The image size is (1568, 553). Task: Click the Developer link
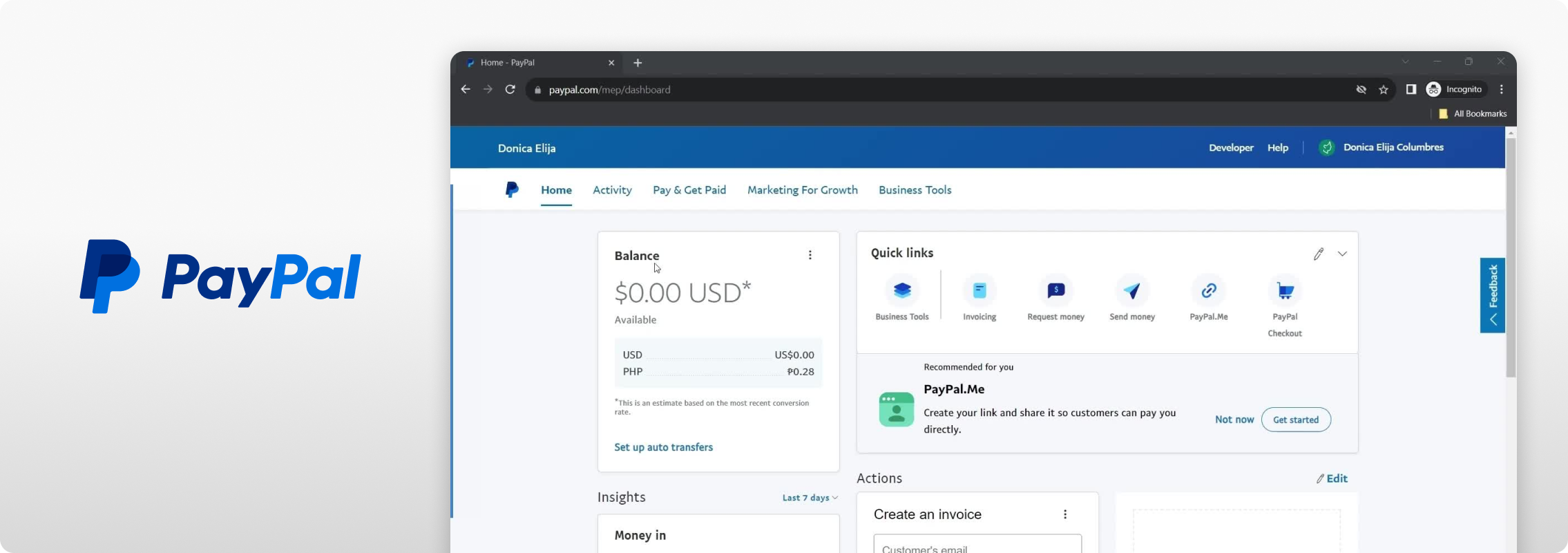coord(1231,148)
